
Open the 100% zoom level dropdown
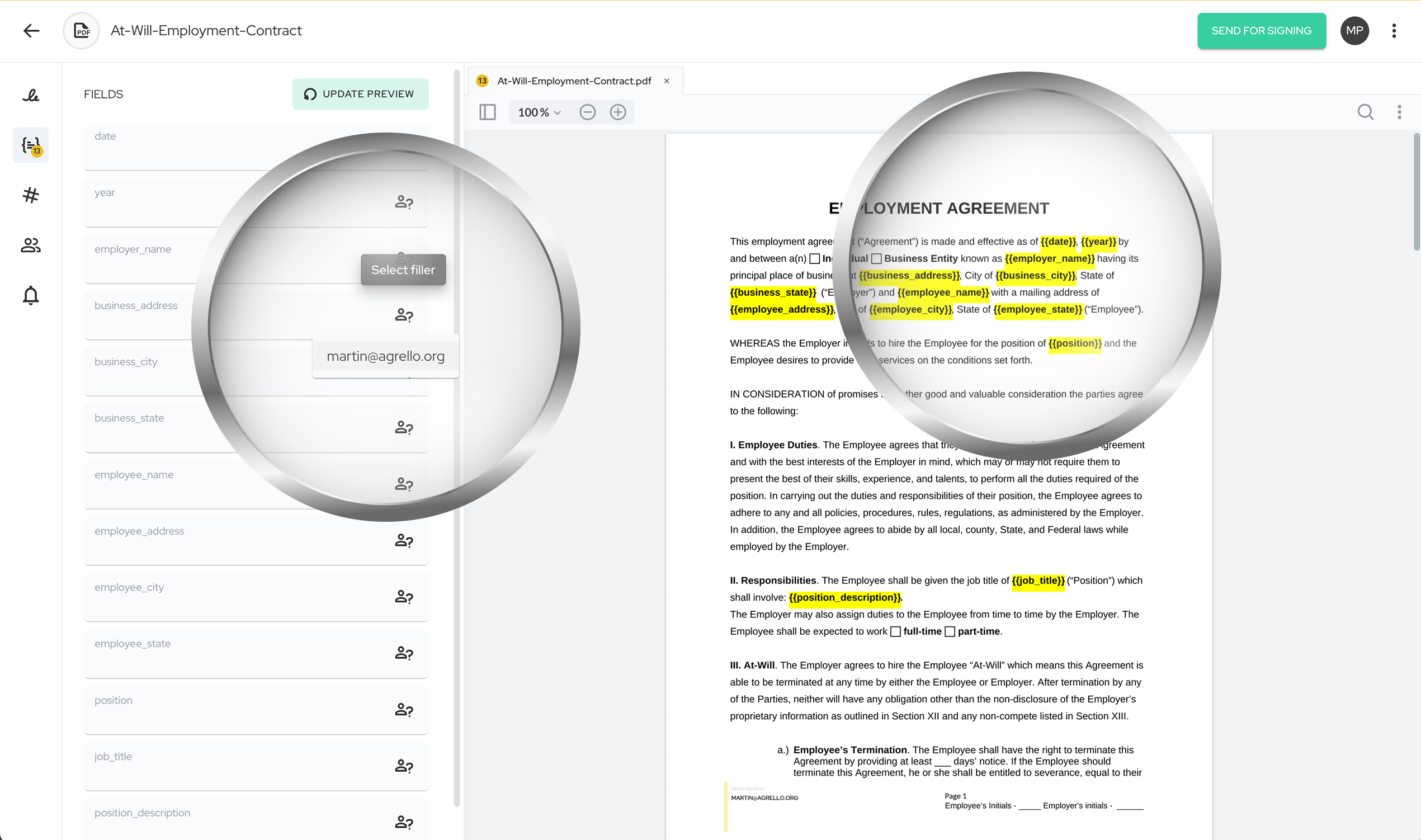click(538, 112)
